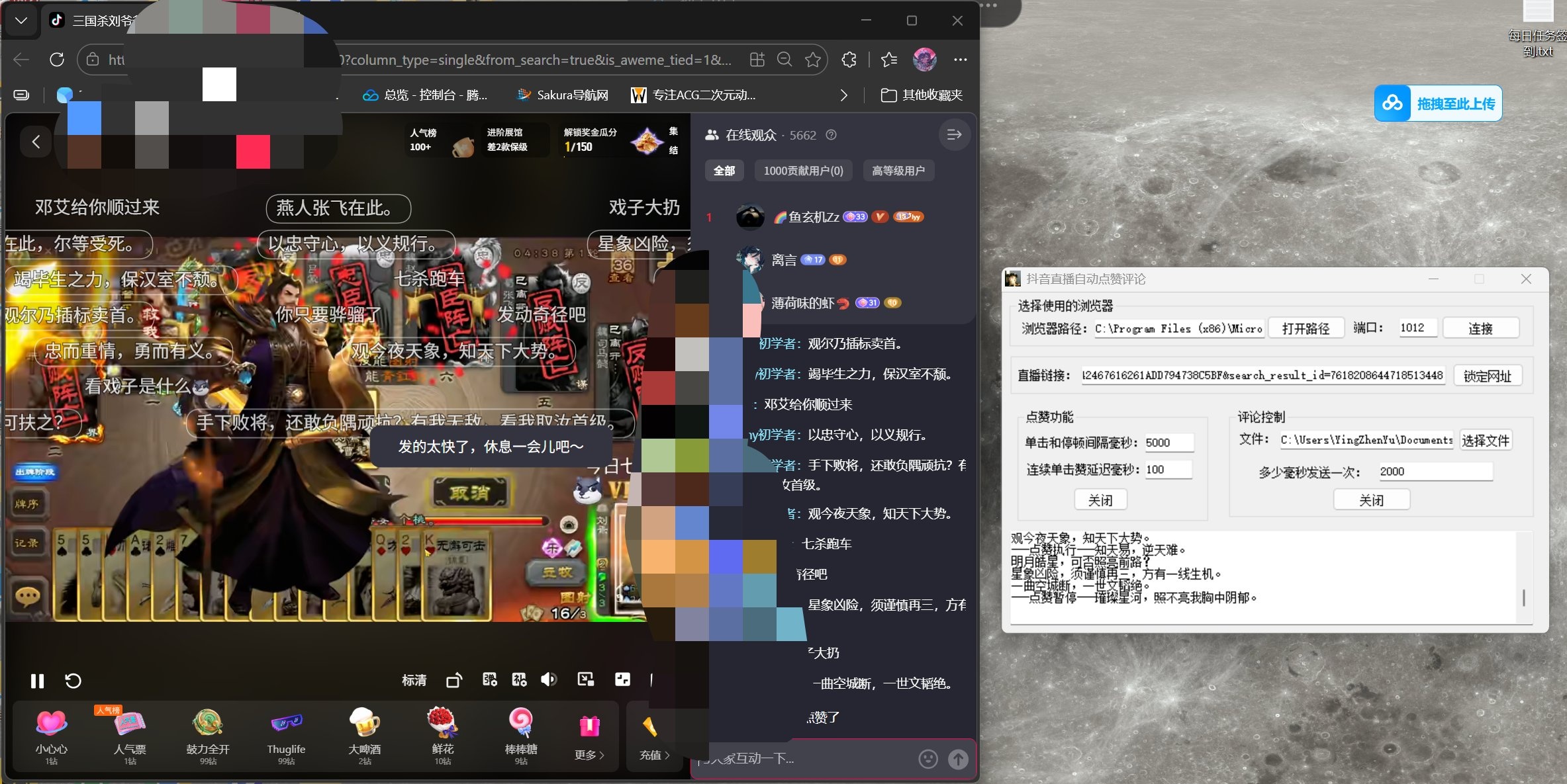Mute the live stream volume
The image size is (1567, 784).
coord(549,679)
